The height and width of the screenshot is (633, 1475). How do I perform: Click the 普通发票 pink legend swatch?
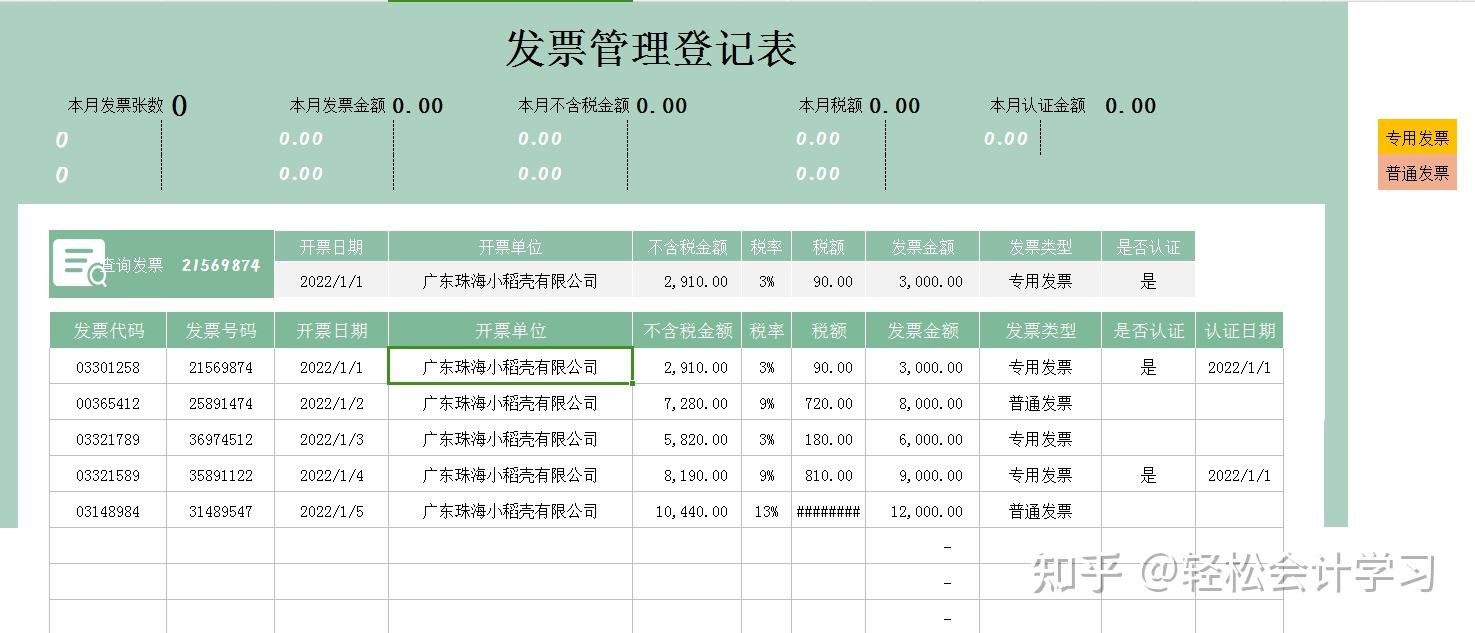1417,171
